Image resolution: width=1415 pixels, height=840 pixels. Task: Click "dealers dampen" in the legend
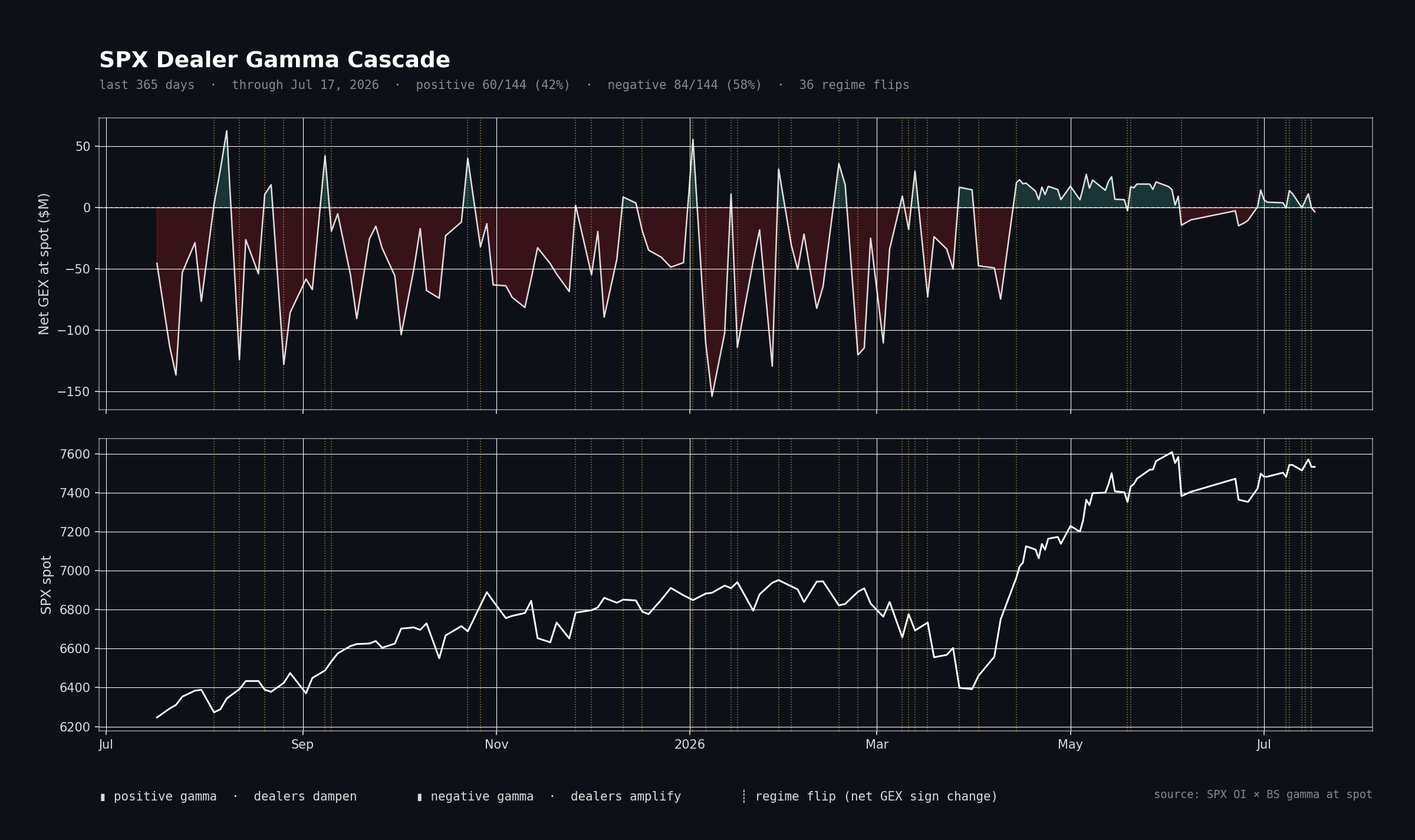tap(305, 797)
